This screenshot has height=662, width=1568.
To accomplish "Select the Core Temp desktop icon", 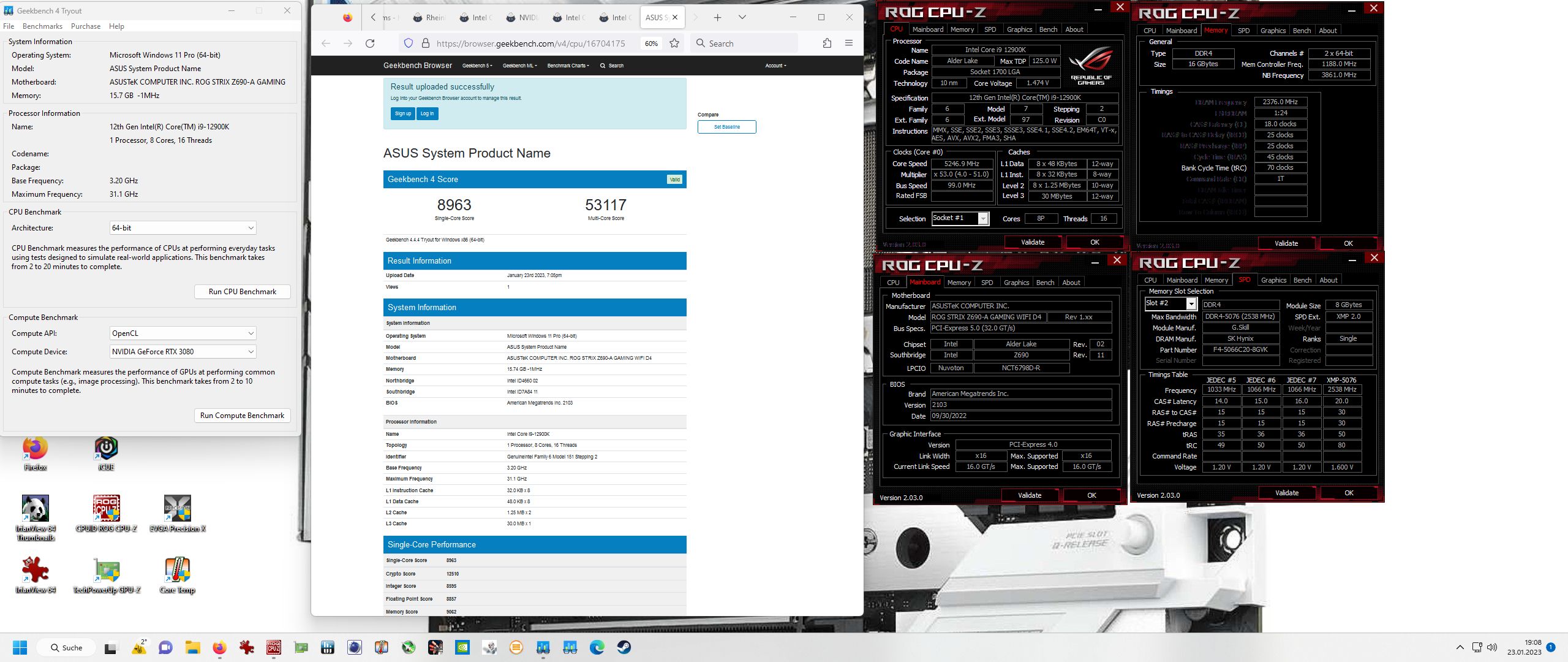I will pyautogui.click(x=177, y=576).
